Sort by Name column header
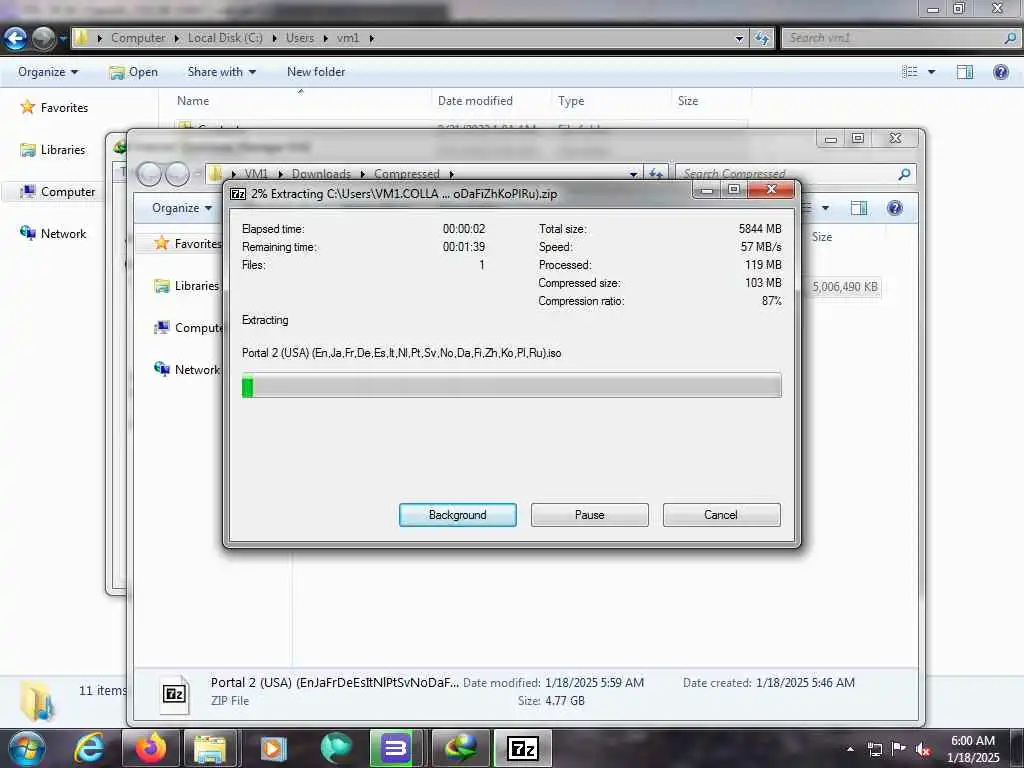This screenshot has width=1024, height=768. 193,101
